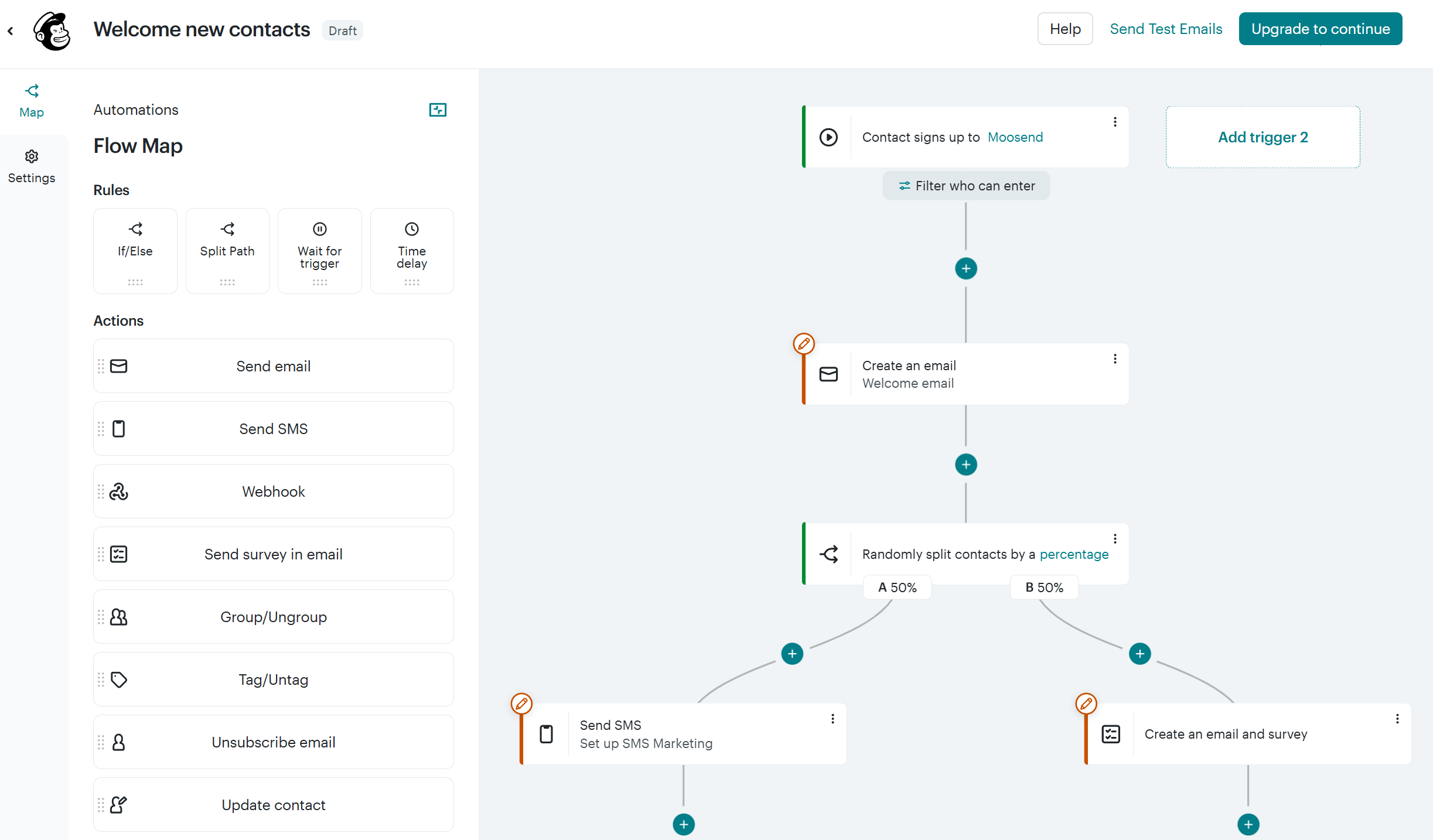The height and width of the screenshot is (840, 1433).
Task: Click the Upgrade to continue button
Action: coord(1320,28)
